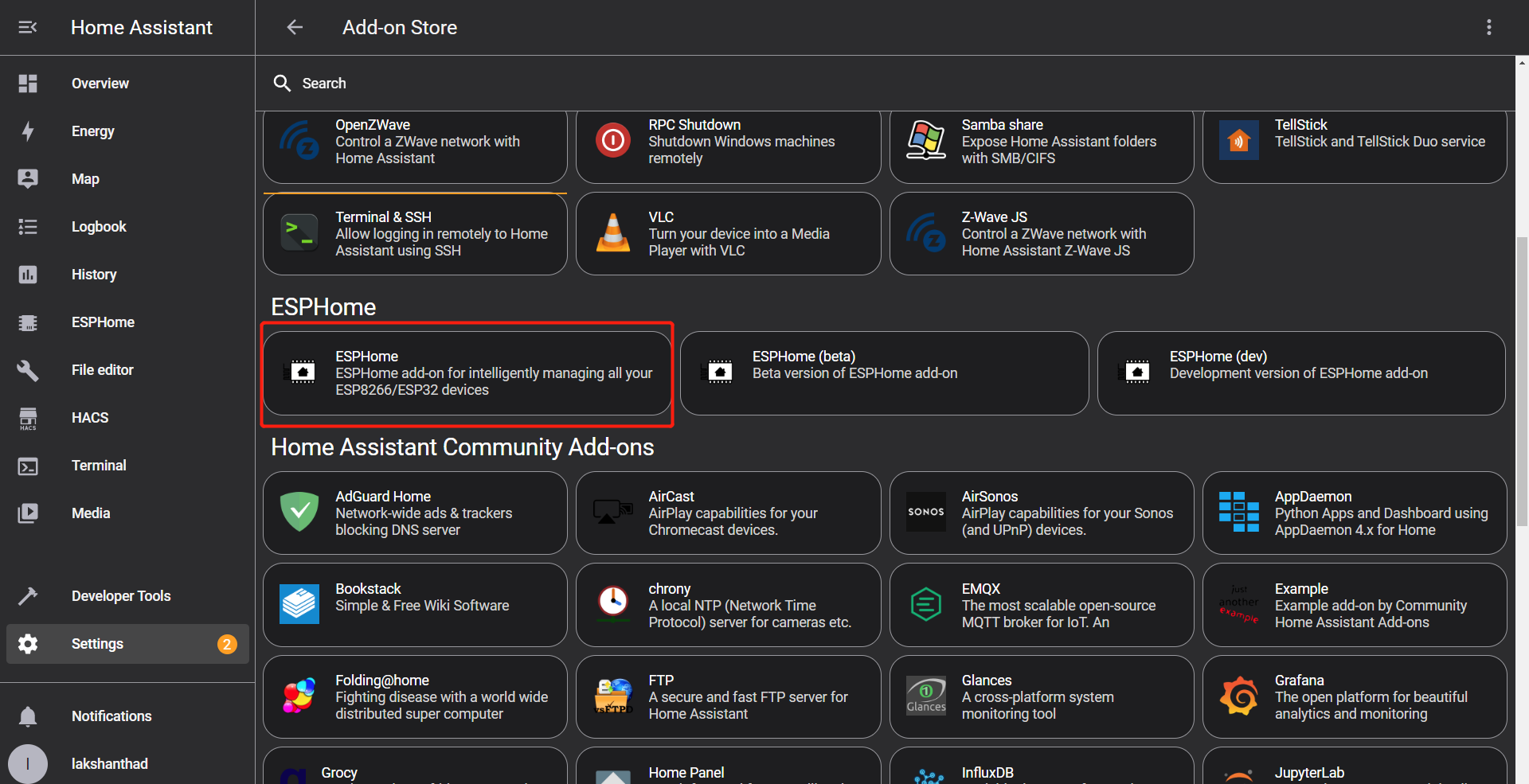The image size is (1529, 784).
Task: Open the three-dot overflow menu
Action: 1488,28
